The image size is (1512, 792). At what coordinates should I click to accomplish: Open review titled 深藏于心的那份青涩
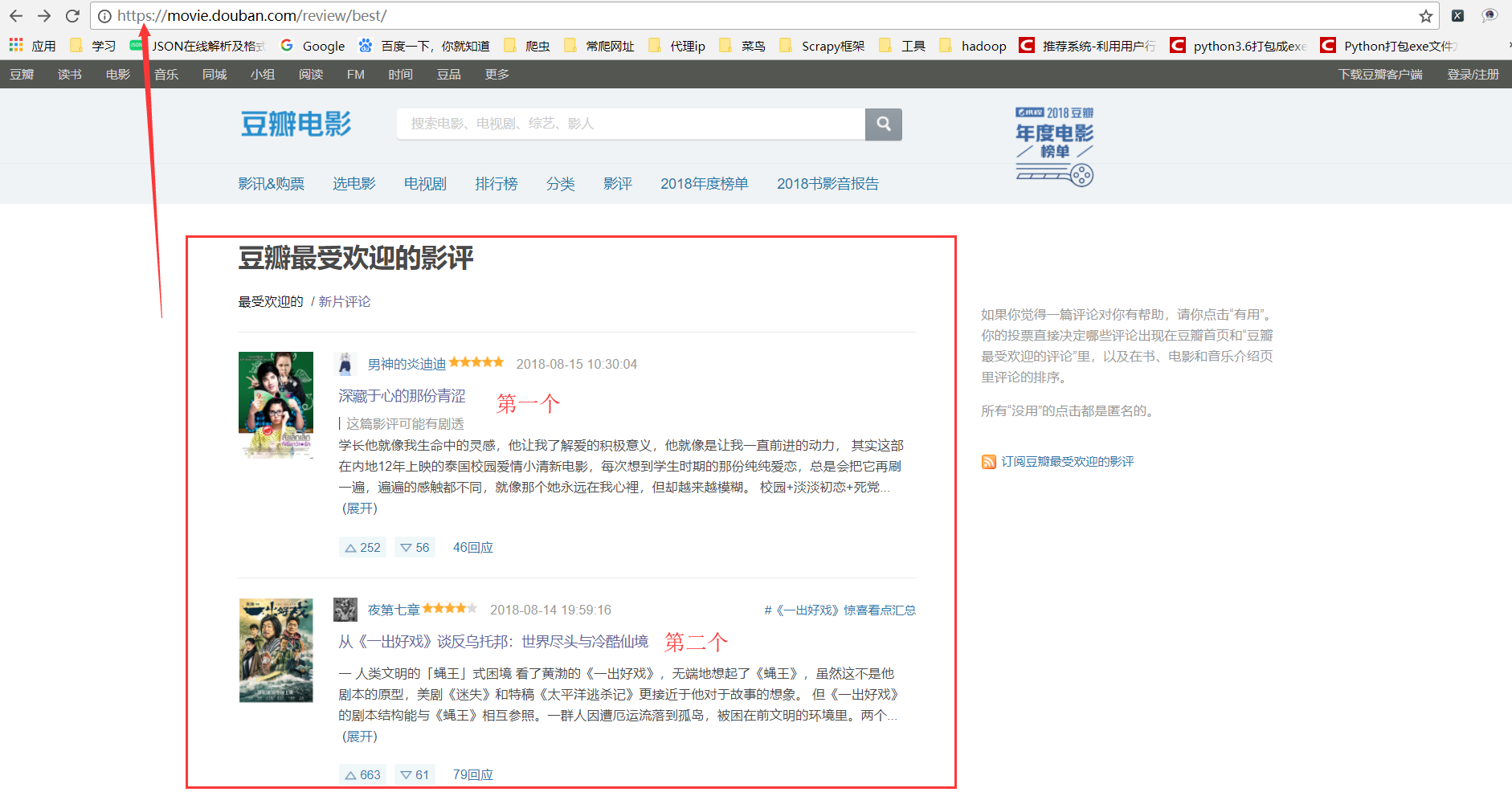point(402,396)
